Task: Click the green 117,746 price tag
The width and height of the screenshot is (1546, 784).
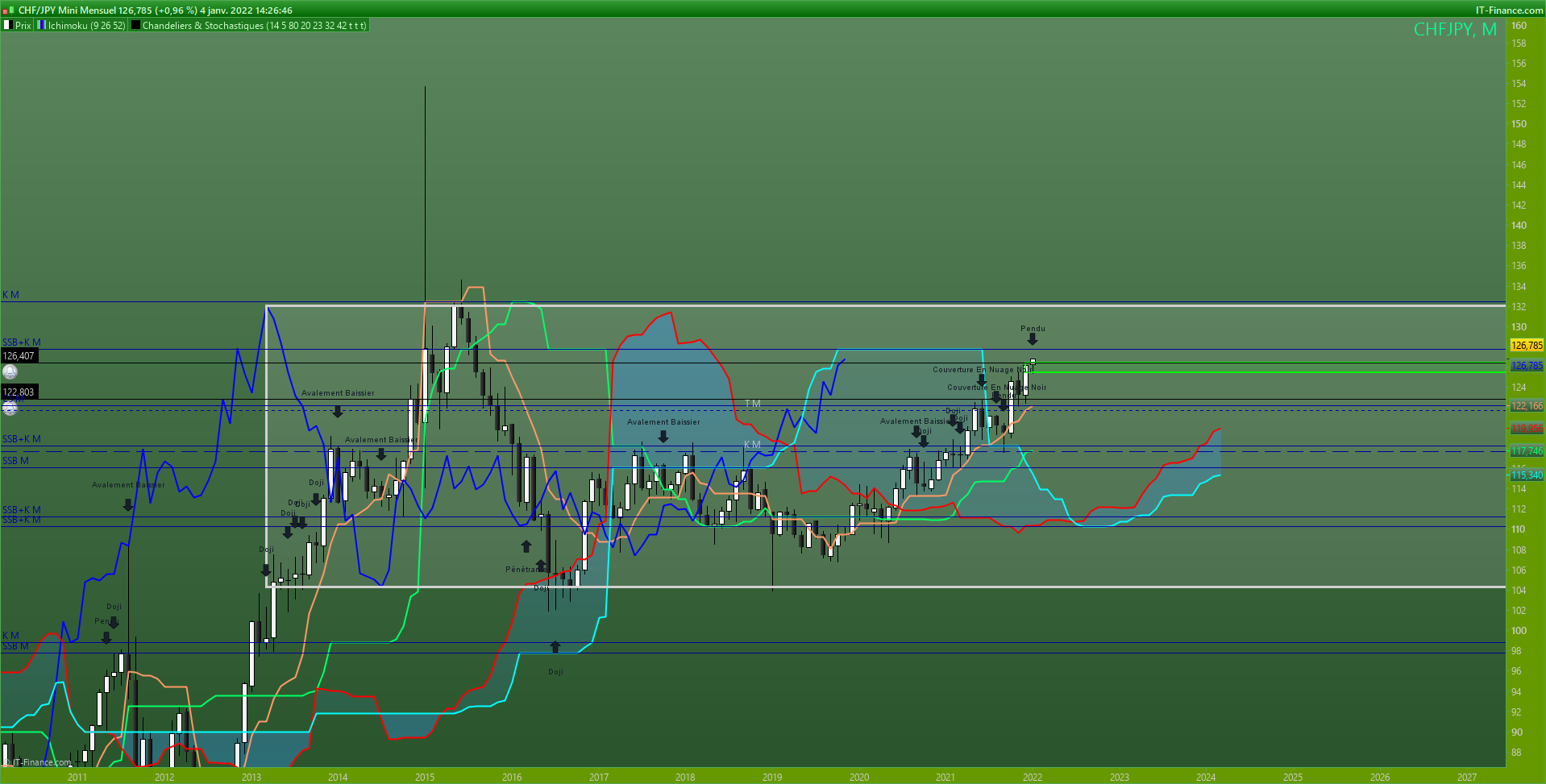Action: 1527,451
